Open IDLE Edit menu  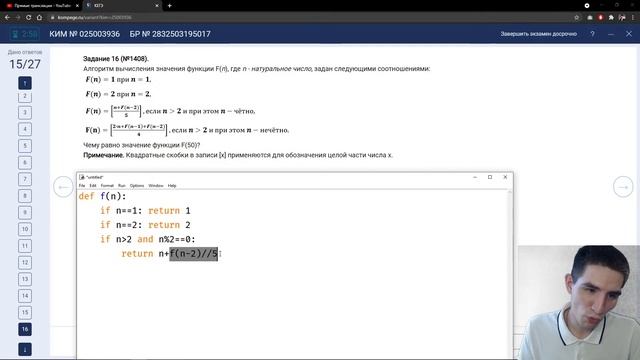[93, 186]
